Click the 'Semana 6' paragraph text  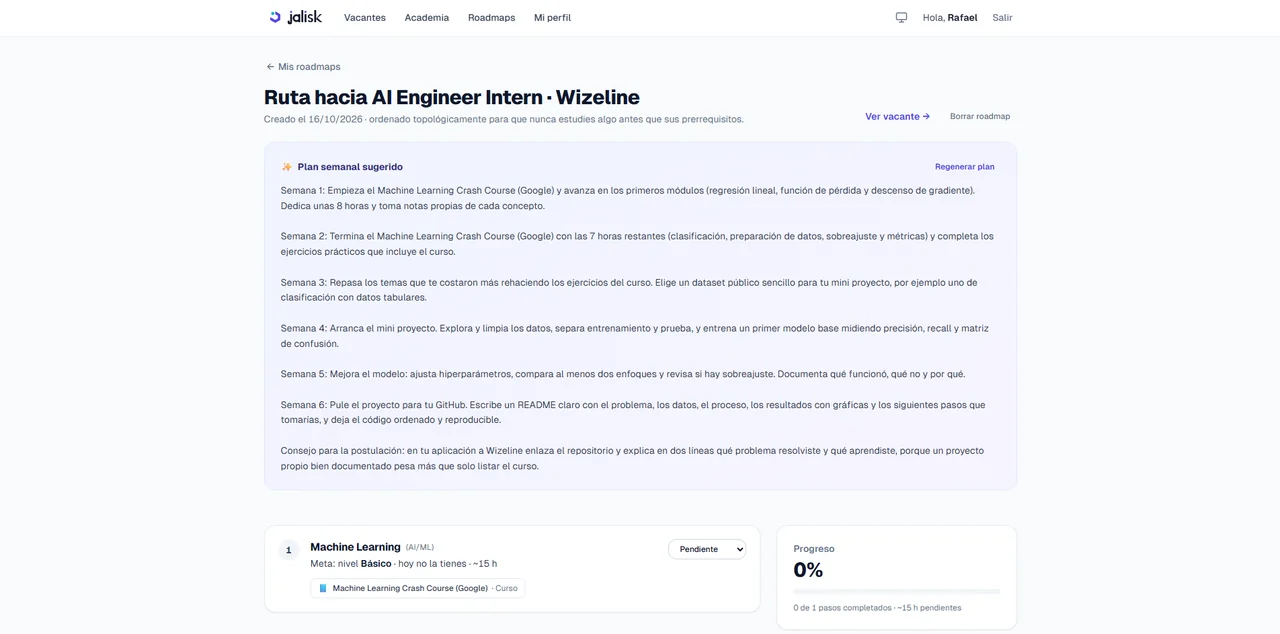point(633,412)
